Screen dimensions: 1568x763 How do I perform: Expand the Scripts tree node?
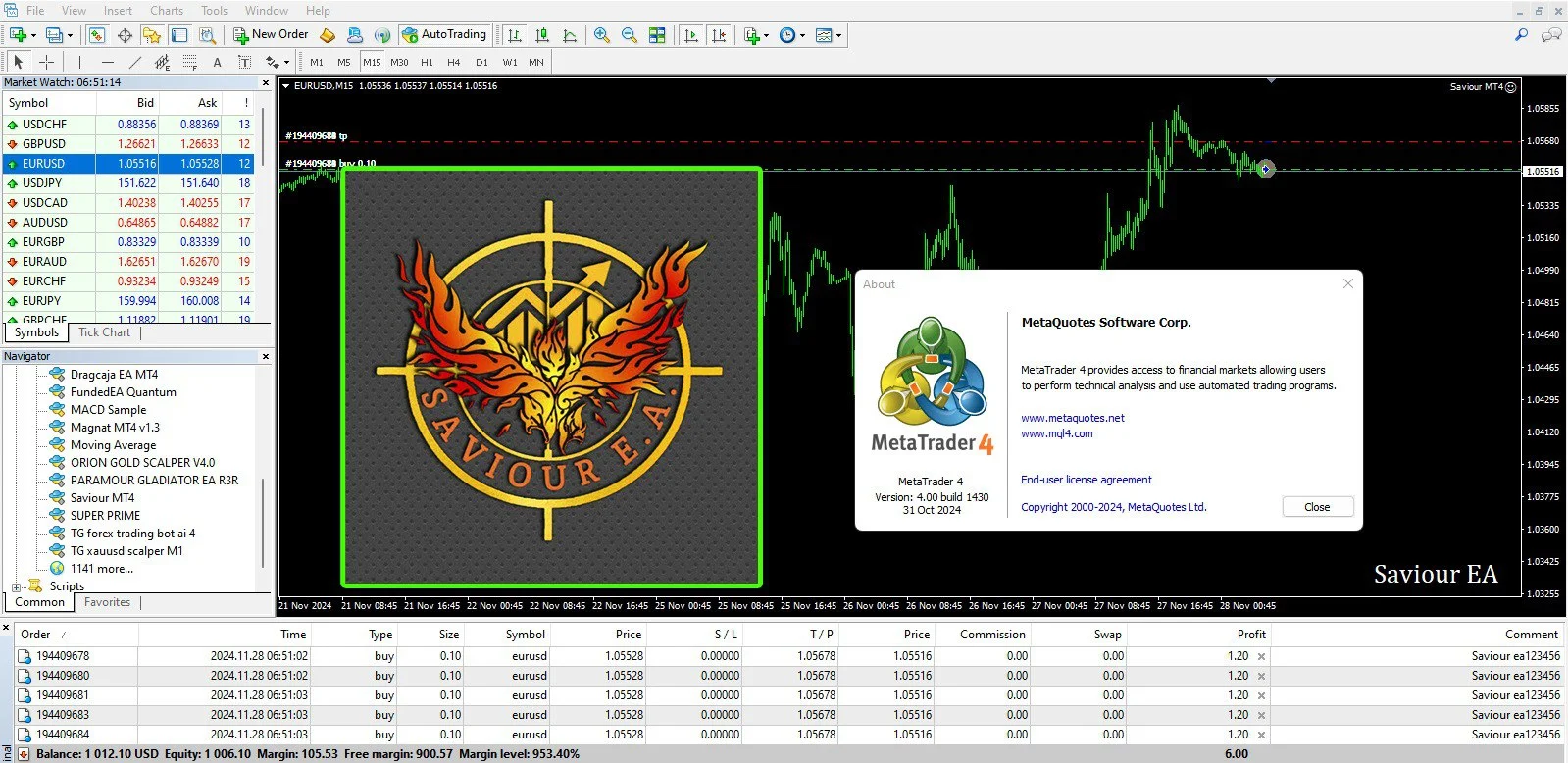click(x=16, y=586)
